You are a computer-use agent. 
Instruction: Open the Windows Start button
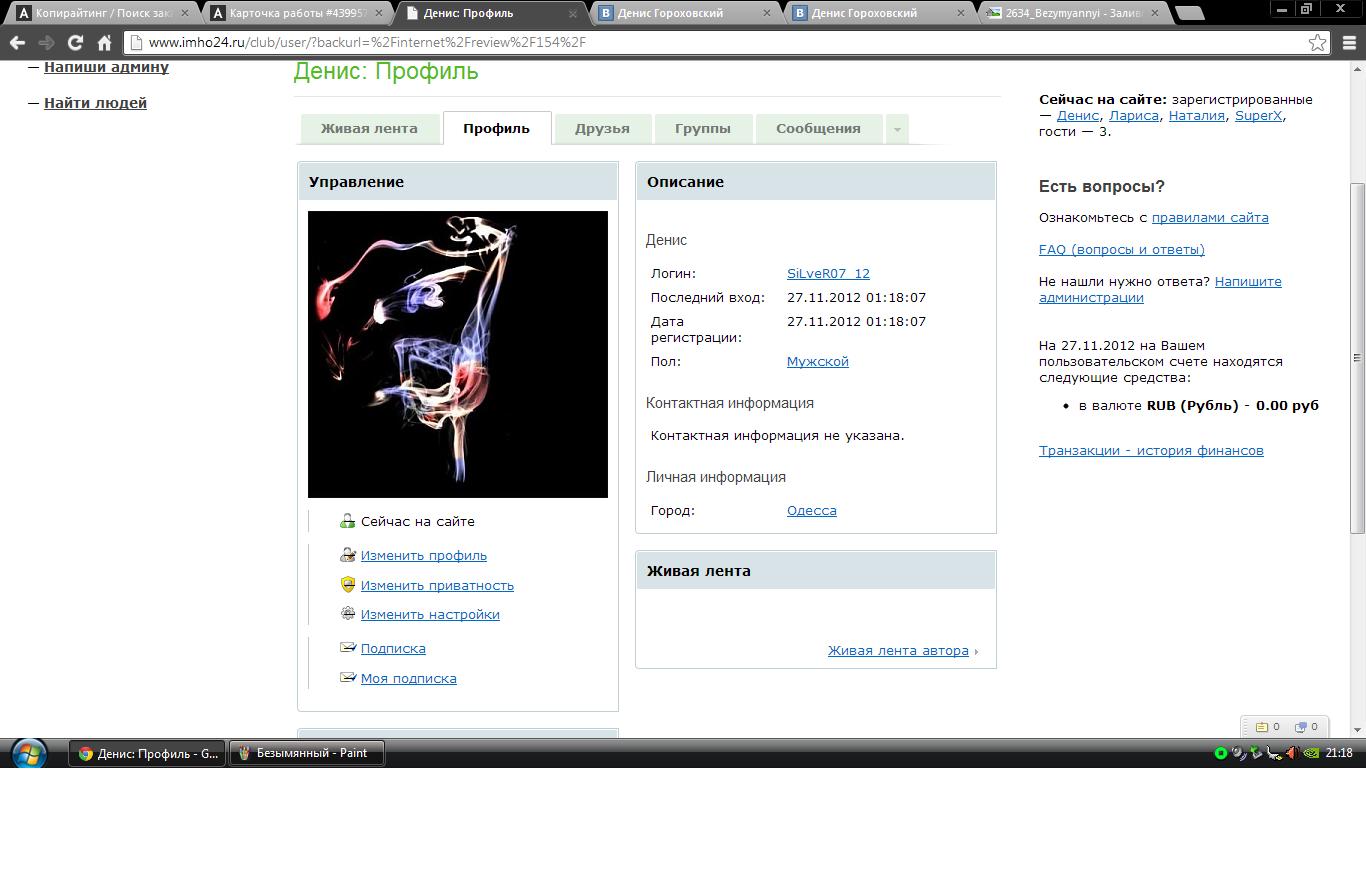coord(28,753)
